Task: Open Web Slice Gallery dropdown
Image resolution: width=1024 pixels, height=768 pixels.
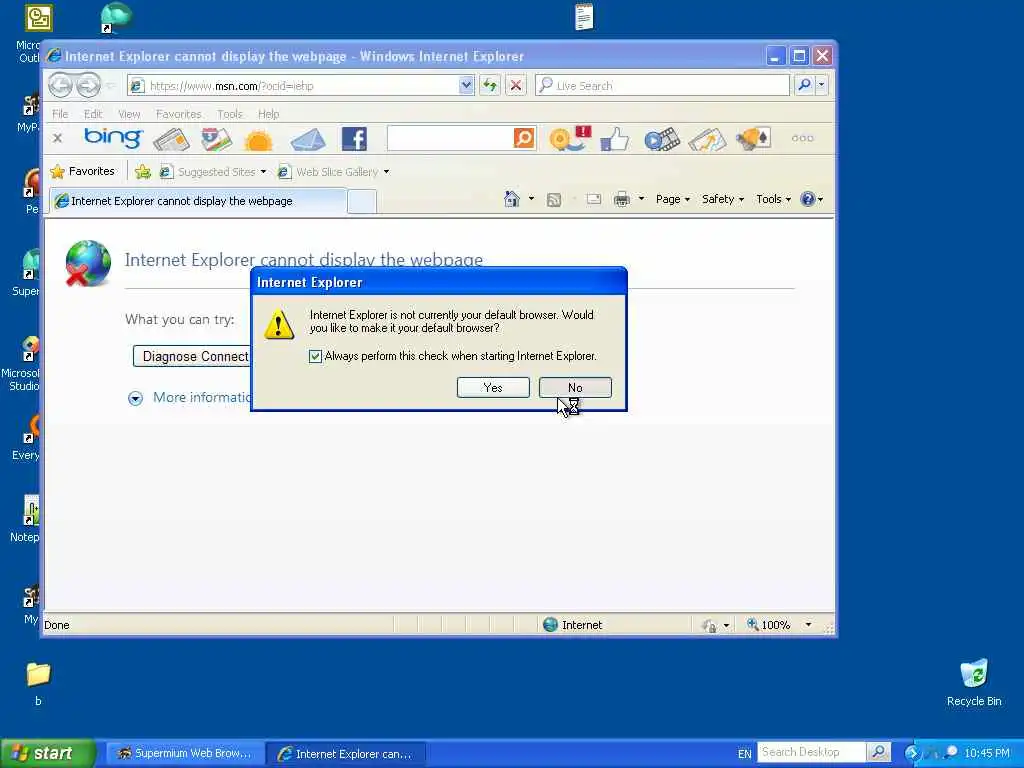Action: coord(334,172)
